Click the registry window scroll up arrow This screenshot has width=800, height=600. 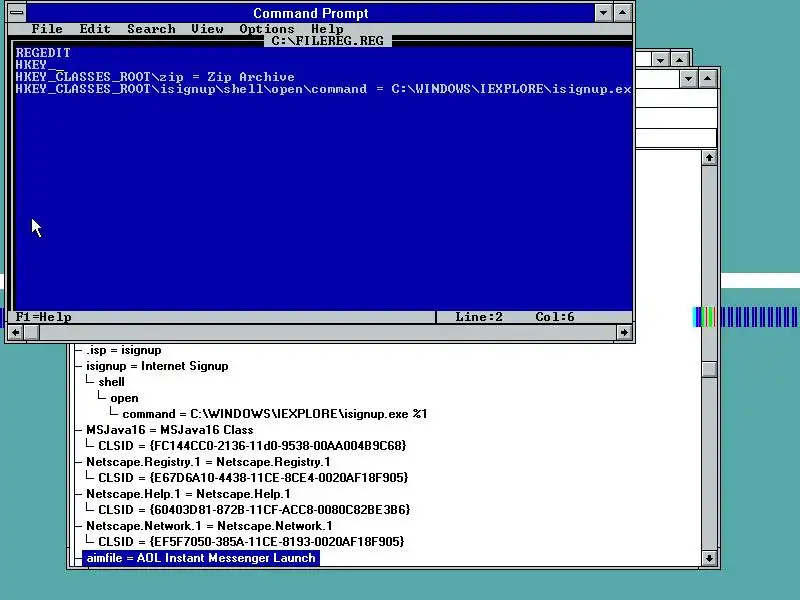(x=709, y=158)
